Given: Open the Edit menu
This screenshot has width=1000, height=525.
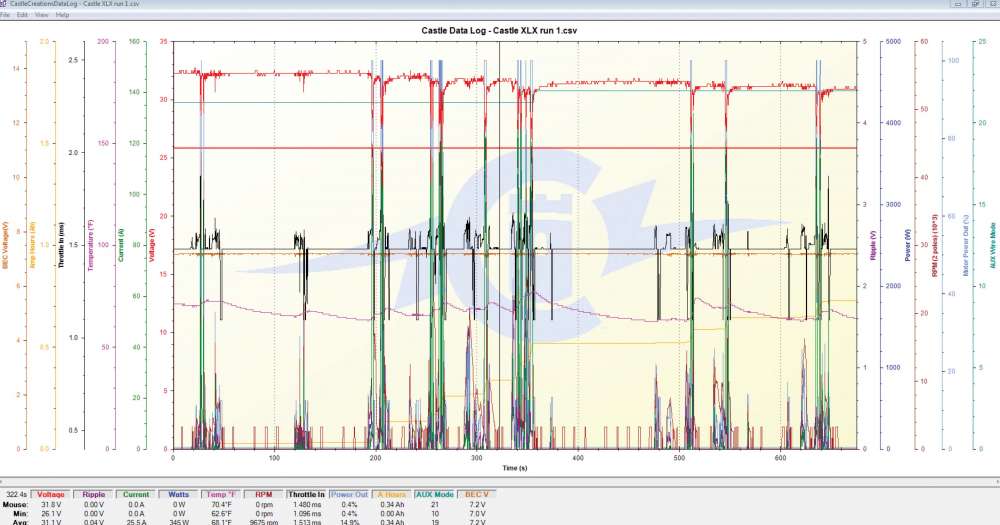Looking at the screenshot, I should coord(22,15).
